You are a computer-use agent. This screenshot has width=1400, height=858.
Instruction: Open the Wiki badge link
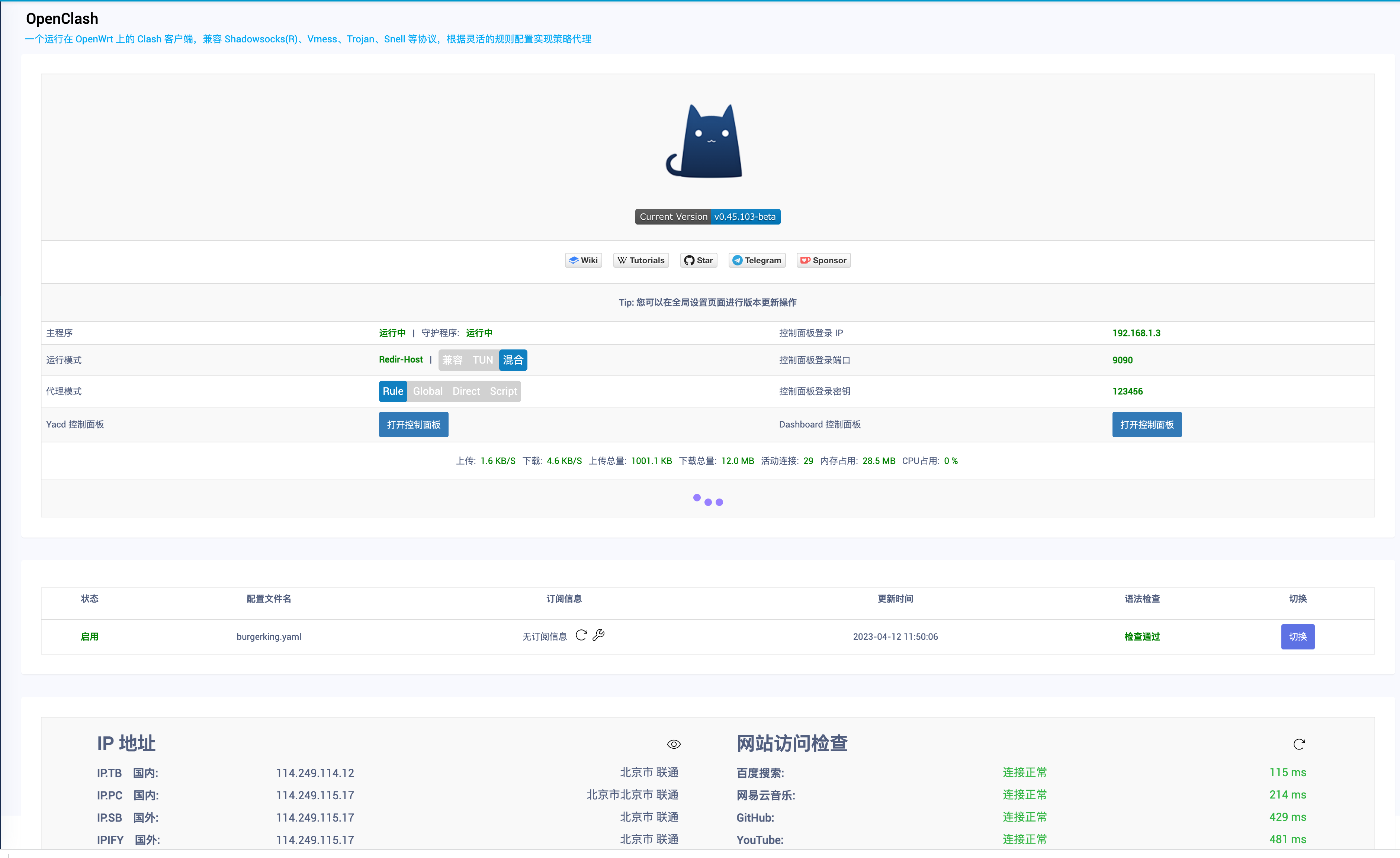coord(583,260)
